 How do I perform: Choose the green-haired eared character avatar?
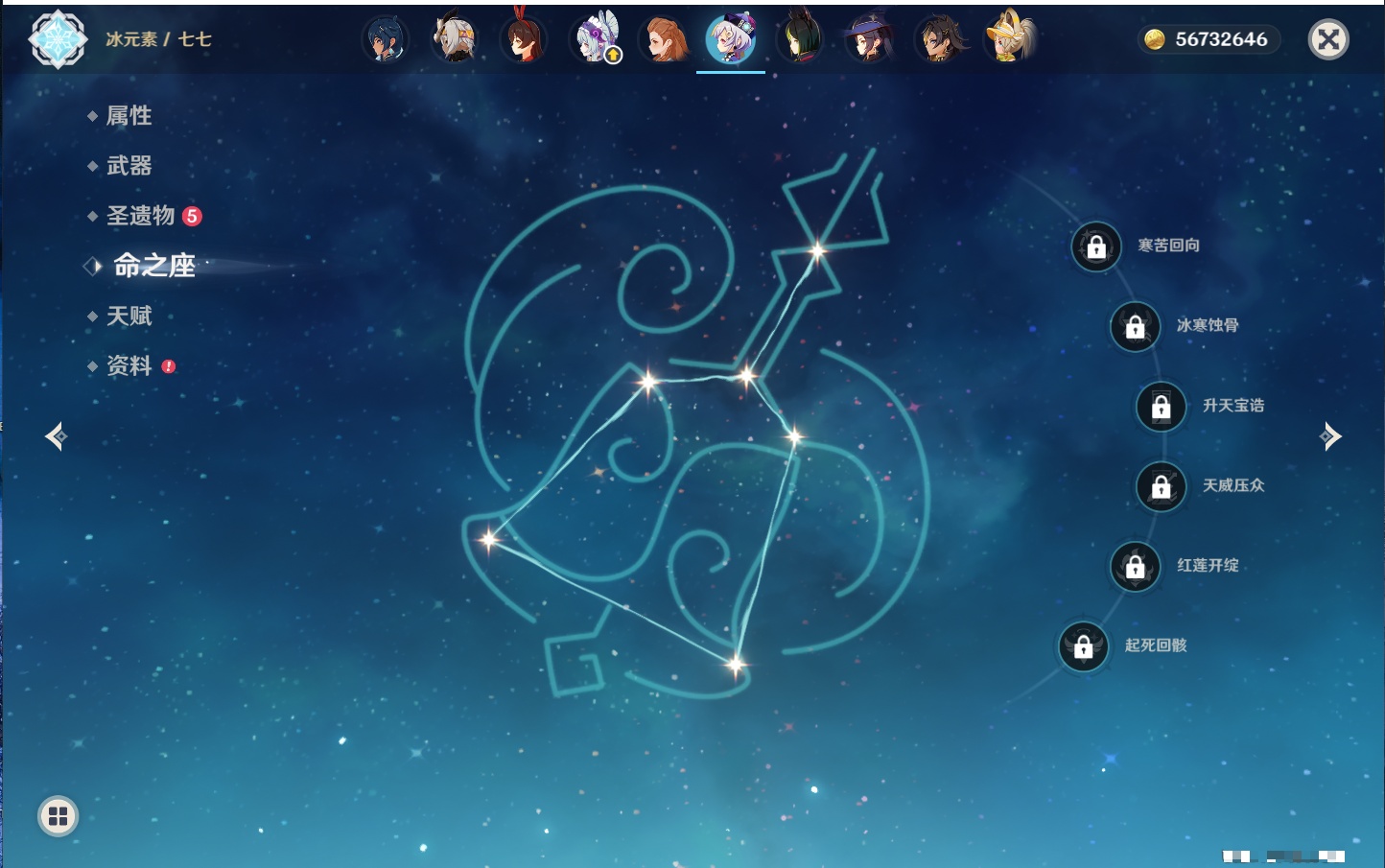pyautogui.click(x=800, y=39)
